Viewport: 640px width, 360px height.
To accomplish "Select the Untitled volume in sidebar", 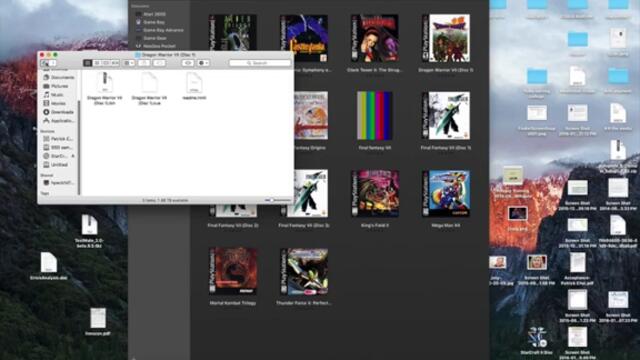I will pyautogui.click(x=56, y=164).
